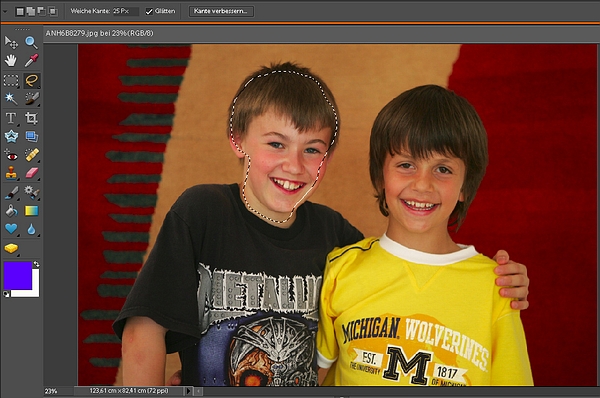The height and width of the screenshot is (398, 600).
Task: Expand the status bar info arrow
Action: pos(188,391)
